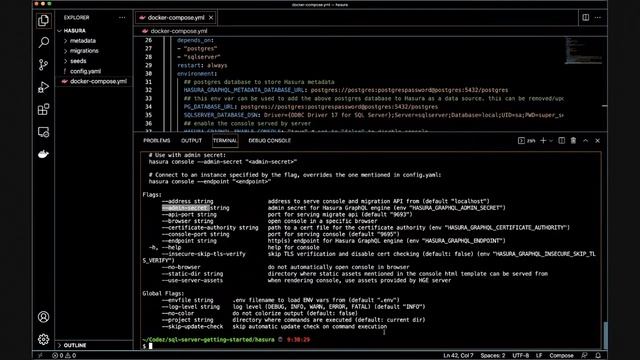Open editor more actions menu
640x360 pixels.
598,17
